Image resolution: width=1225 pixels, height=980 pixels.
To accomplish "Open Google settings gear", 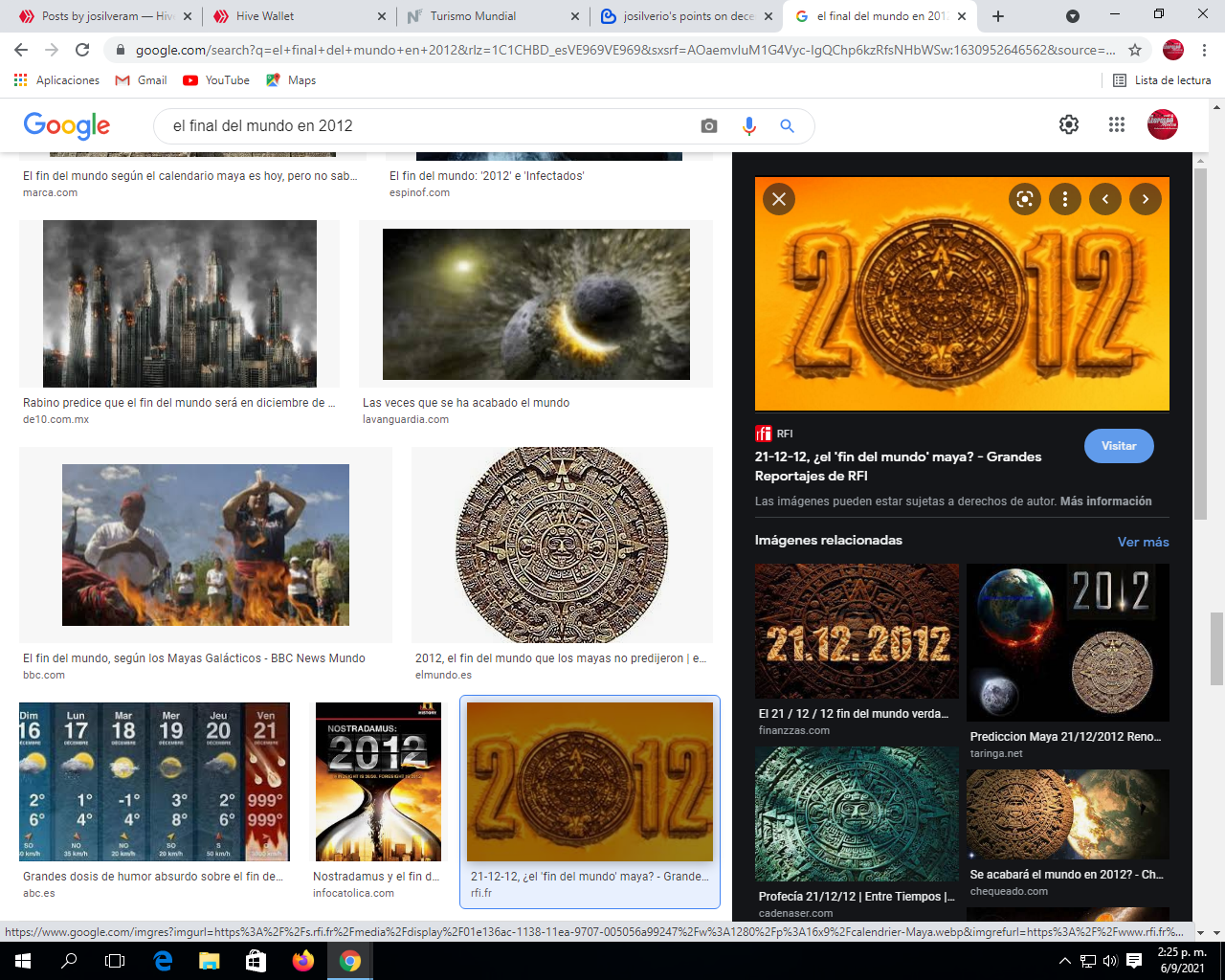I will pos(1069,124).
